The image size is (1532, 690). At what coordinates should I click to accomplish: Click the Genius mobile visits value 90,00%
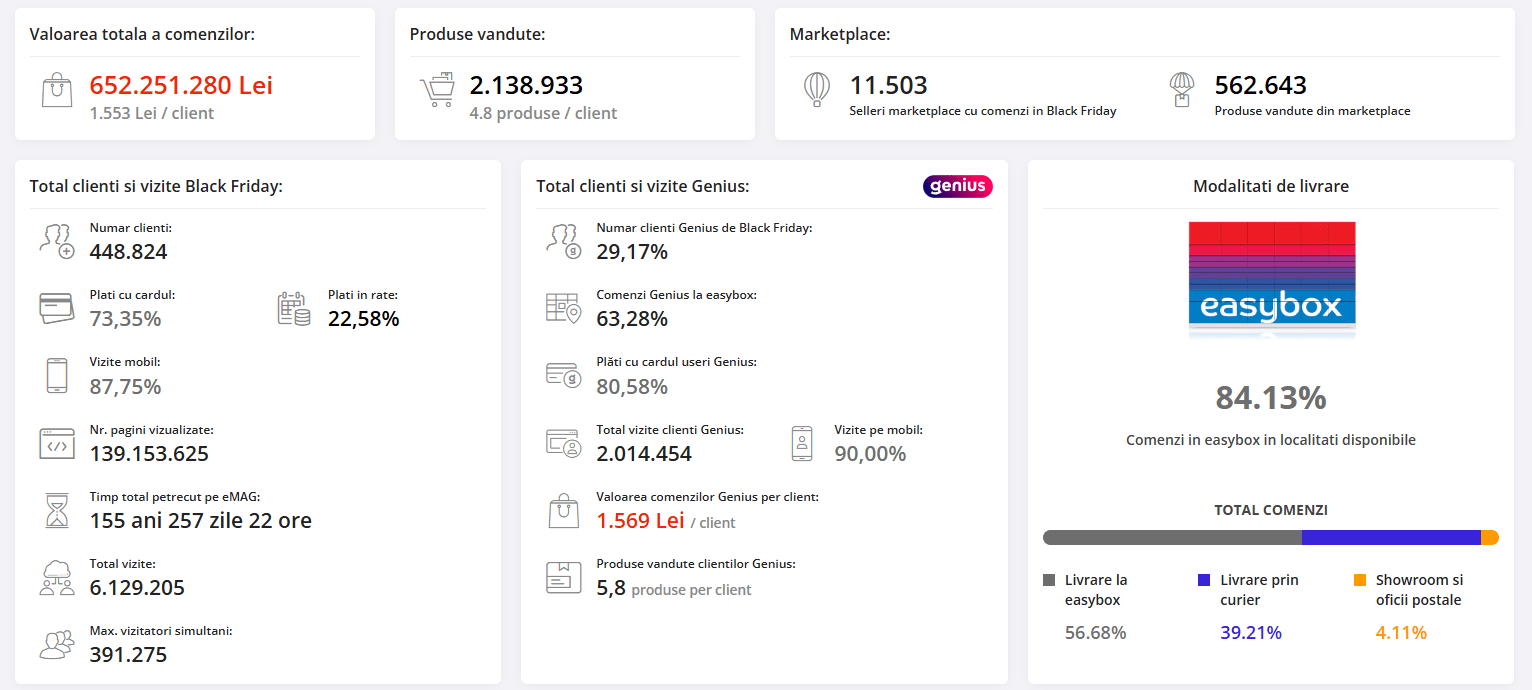pyautogui.click(x=871, y=454)
